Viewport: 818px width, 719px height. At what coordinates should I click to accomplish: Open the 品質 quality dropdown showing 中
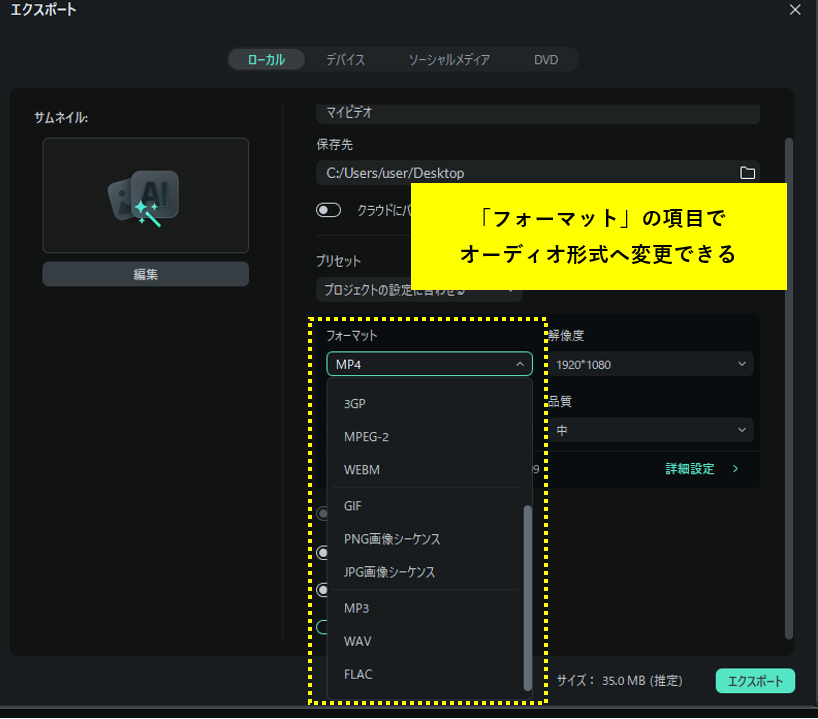(651, 429)
